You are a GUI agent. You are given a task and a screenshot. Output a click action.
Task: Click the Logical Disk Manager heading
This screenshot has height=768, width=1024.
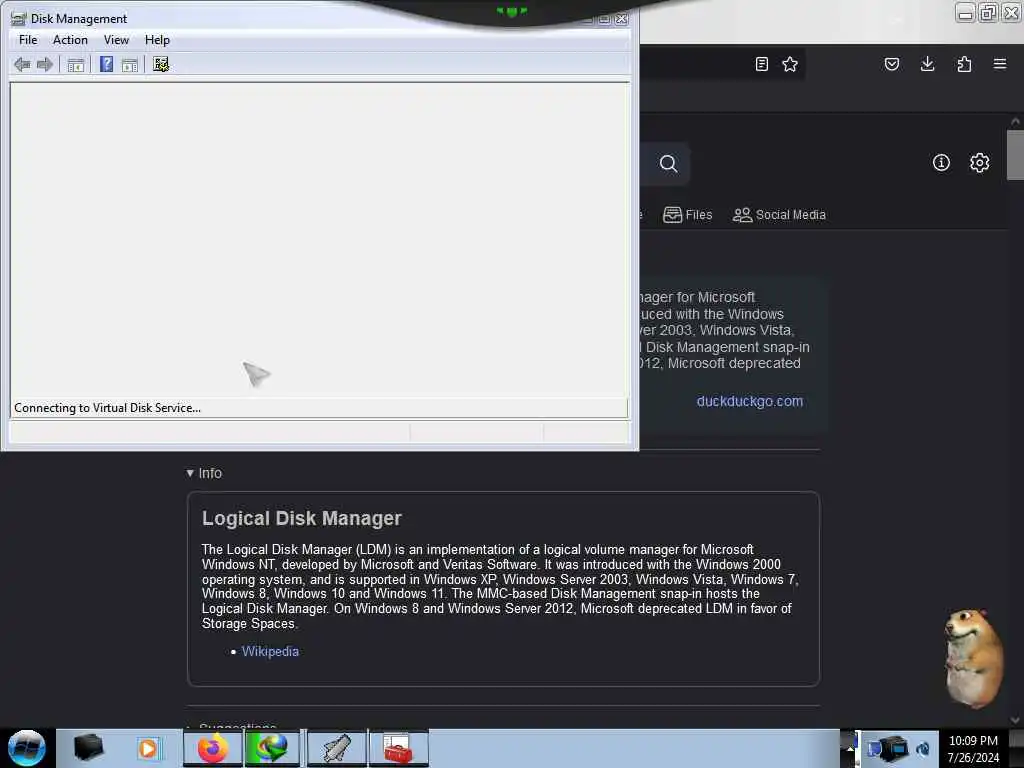pos(302,518)
